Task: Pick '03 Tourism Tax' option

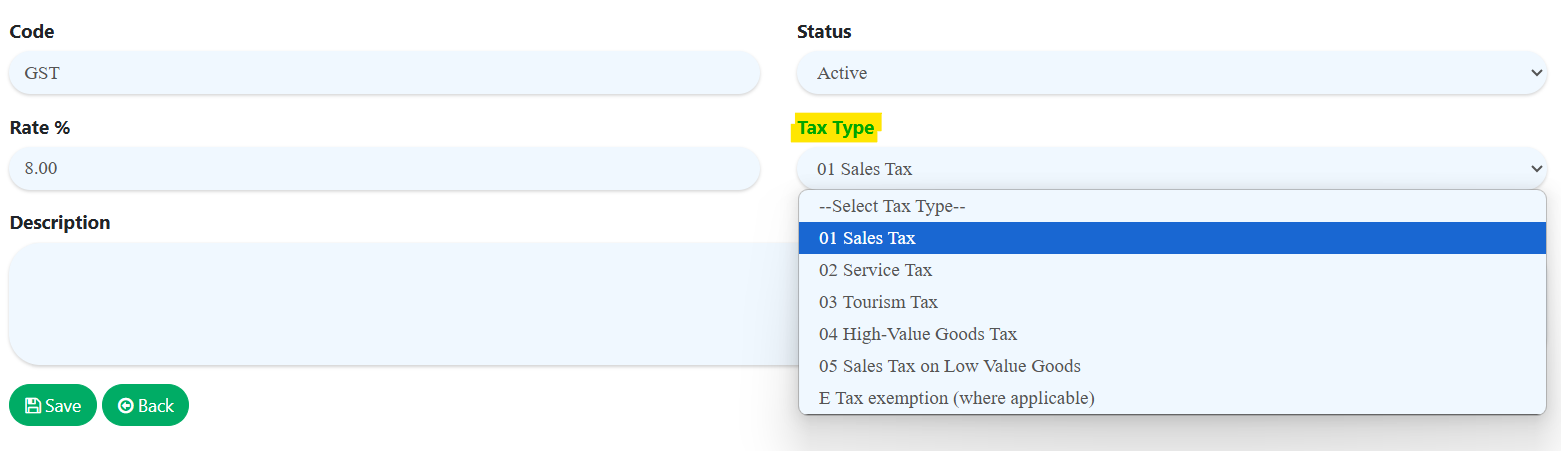Action: click(1172, 302)
